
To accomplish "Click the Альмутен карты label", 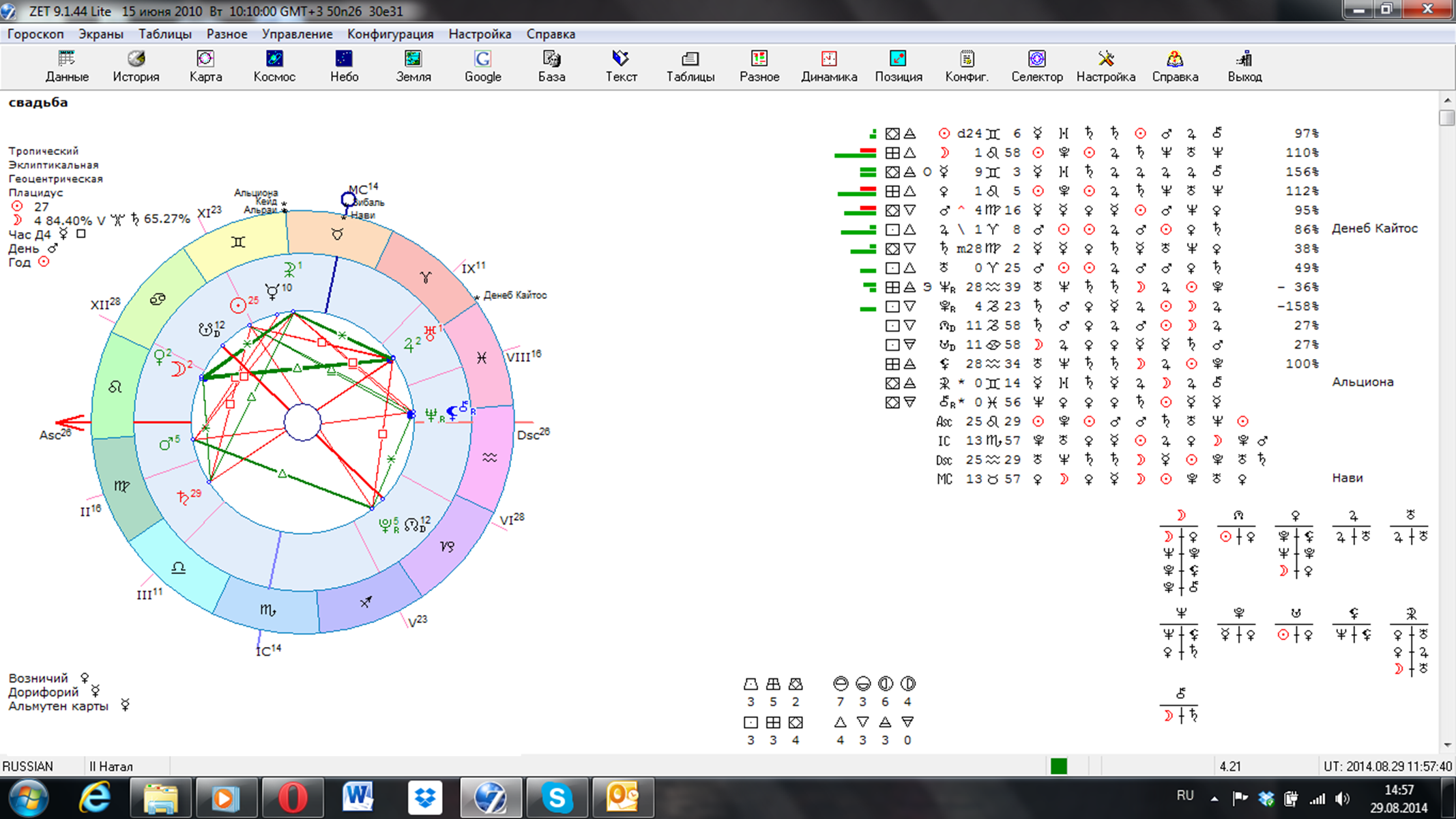I will click(x=58, y=706).
